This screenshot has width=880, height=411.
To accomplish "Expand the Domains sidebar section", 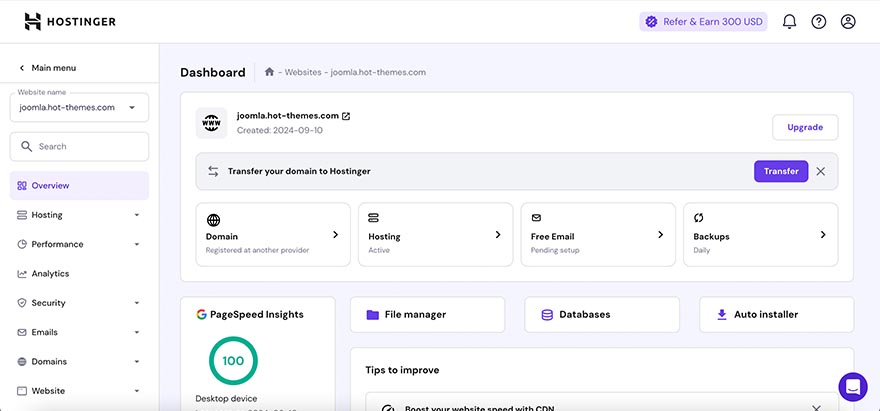I will click(136, 362).
